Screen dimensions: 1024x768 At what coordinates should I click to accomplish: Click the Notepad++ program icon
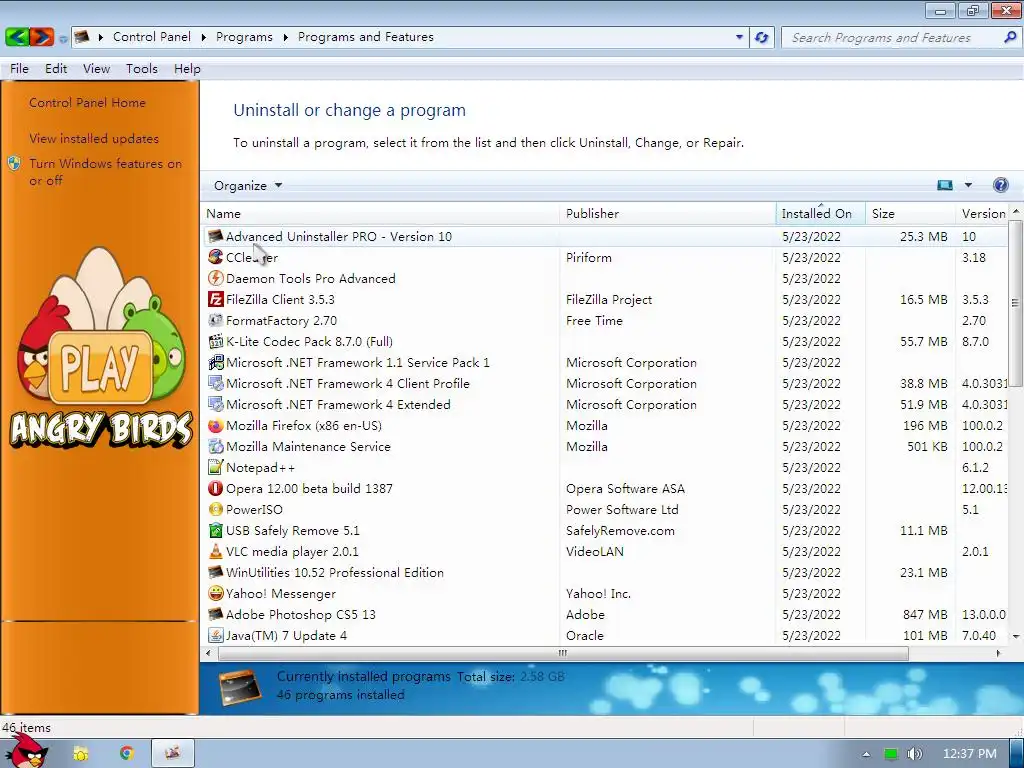pyautogui.click(x=216, y=468)
